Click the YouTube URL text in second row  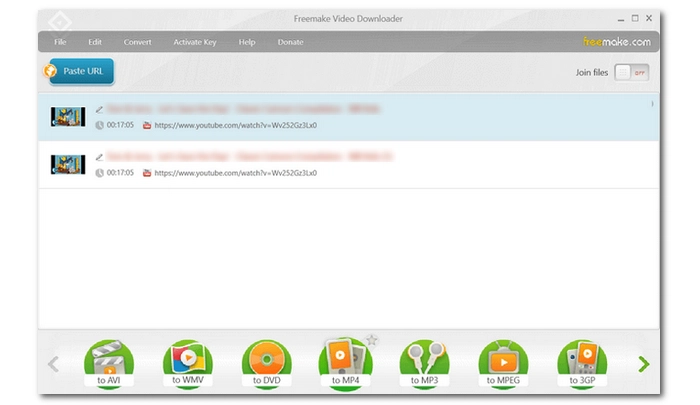coord(236,173)
